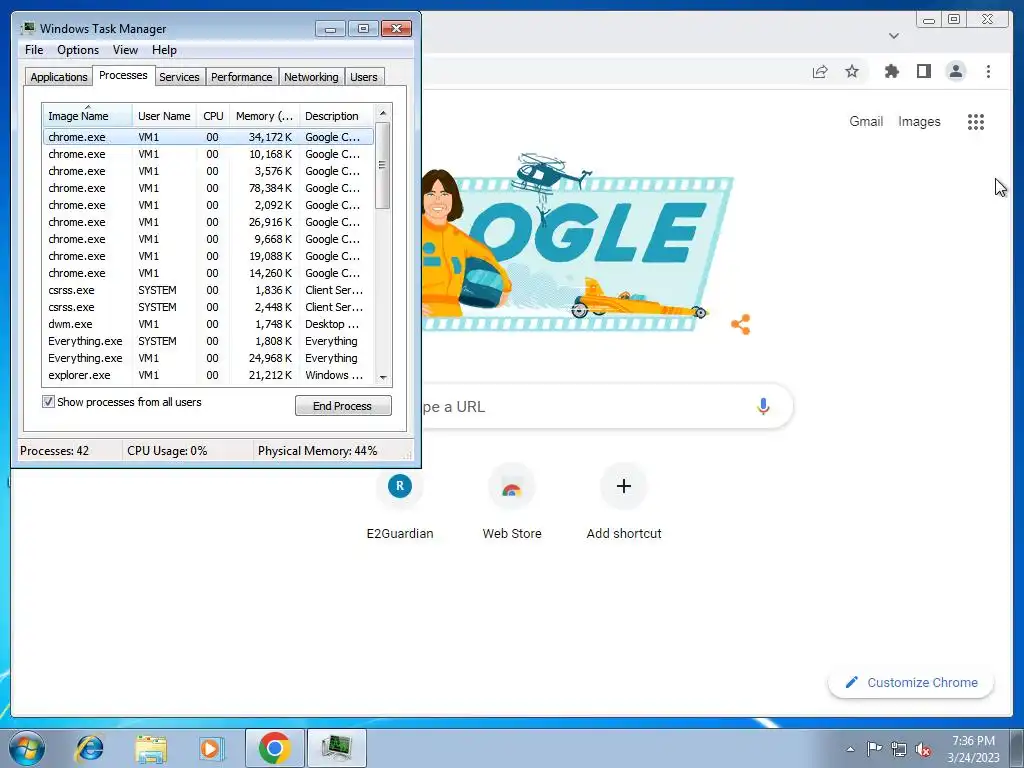Click the Google Doodle image
The width and height of the screenshot is (1024, 768).
pyautogui.click(x=577, y=243)
